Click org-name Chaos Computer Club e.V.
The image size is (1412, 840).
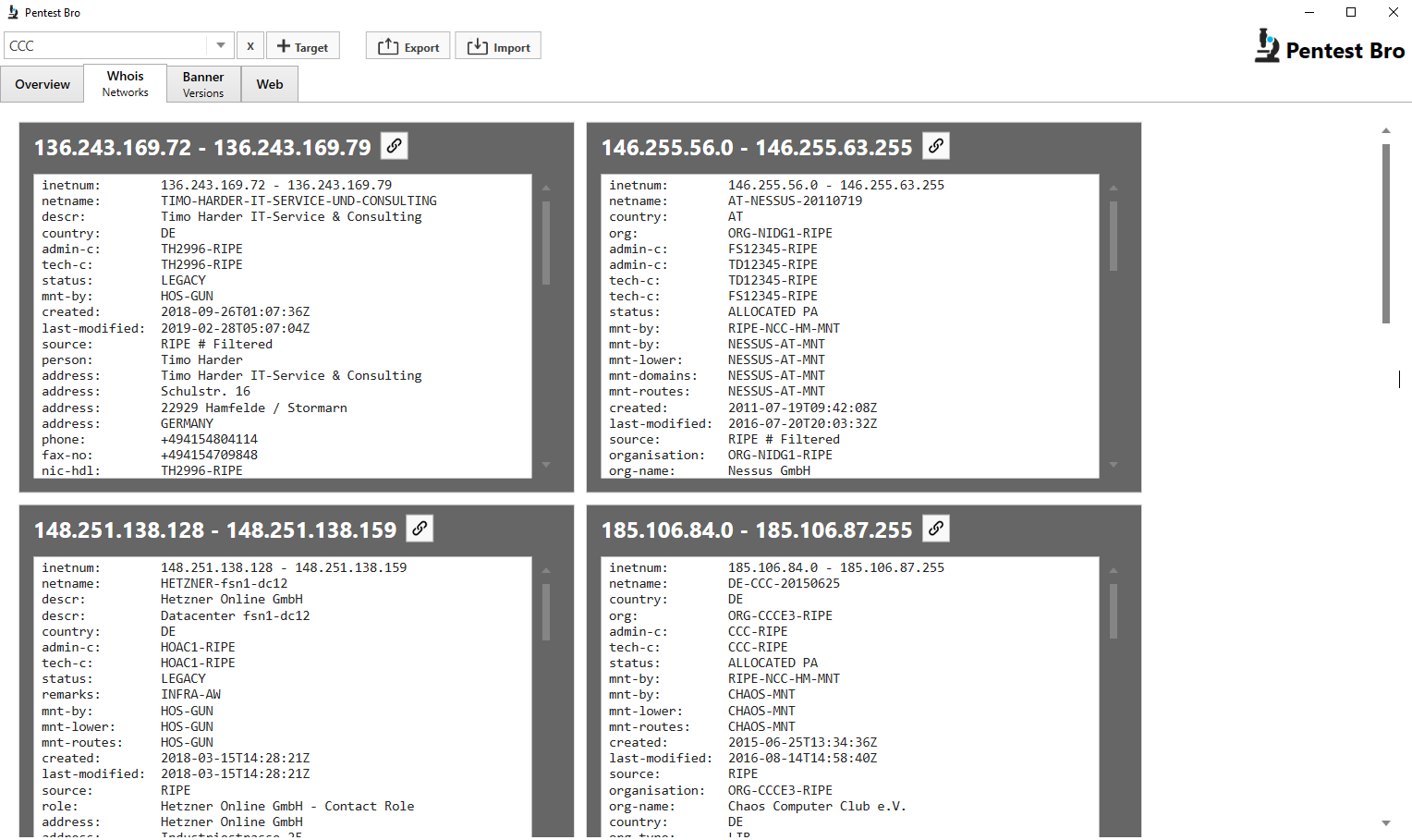point(817,806)
